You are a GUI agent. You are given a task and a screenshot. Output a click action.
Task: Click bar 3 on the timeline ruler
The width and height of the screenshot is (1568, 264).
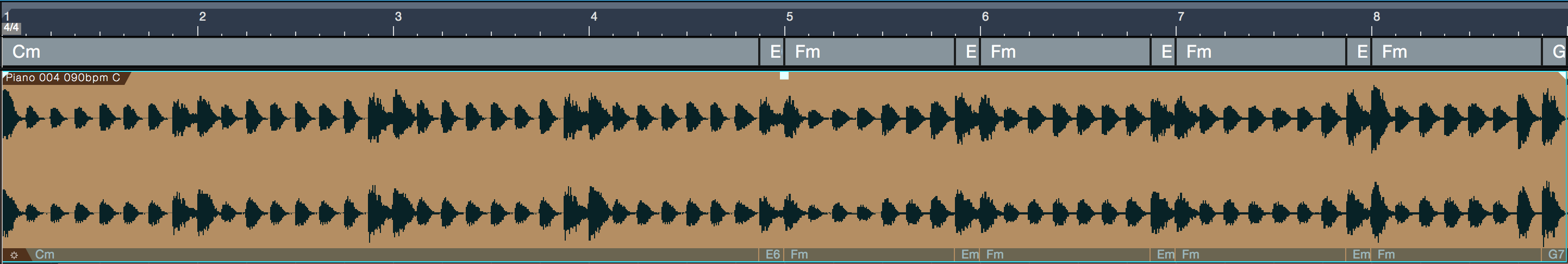pyautogui.click(x=398, y=16)
